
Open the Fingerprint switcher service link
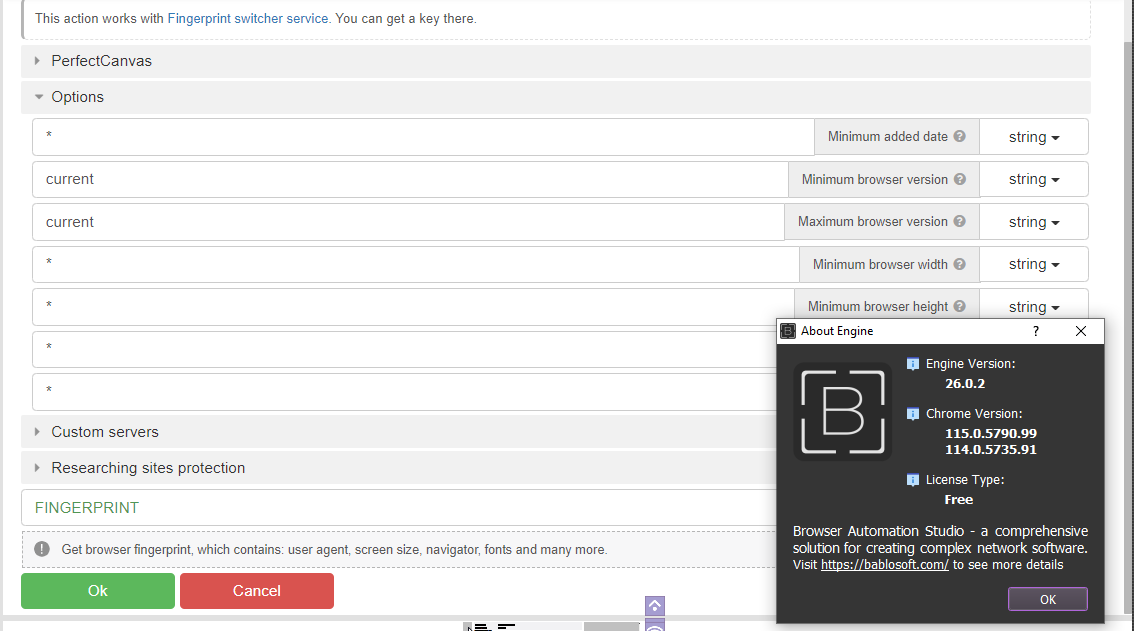pyautogui.click(x=247, y=18)
